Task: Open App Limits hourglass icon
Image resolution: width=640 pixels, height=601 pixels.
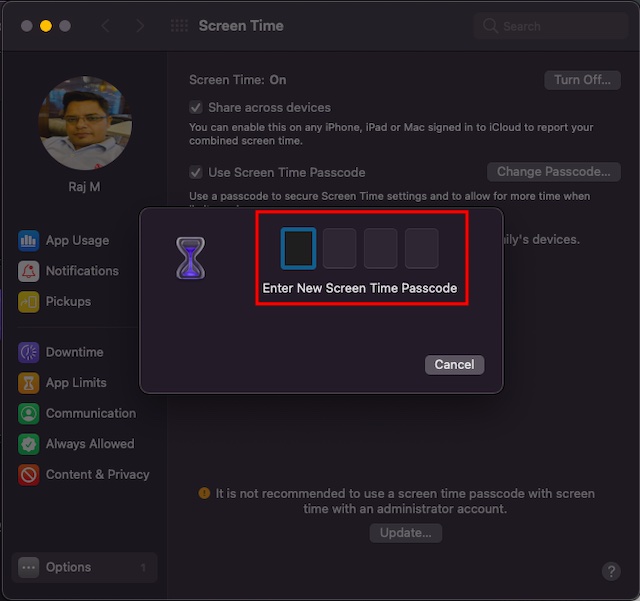Action: point(29,383)
